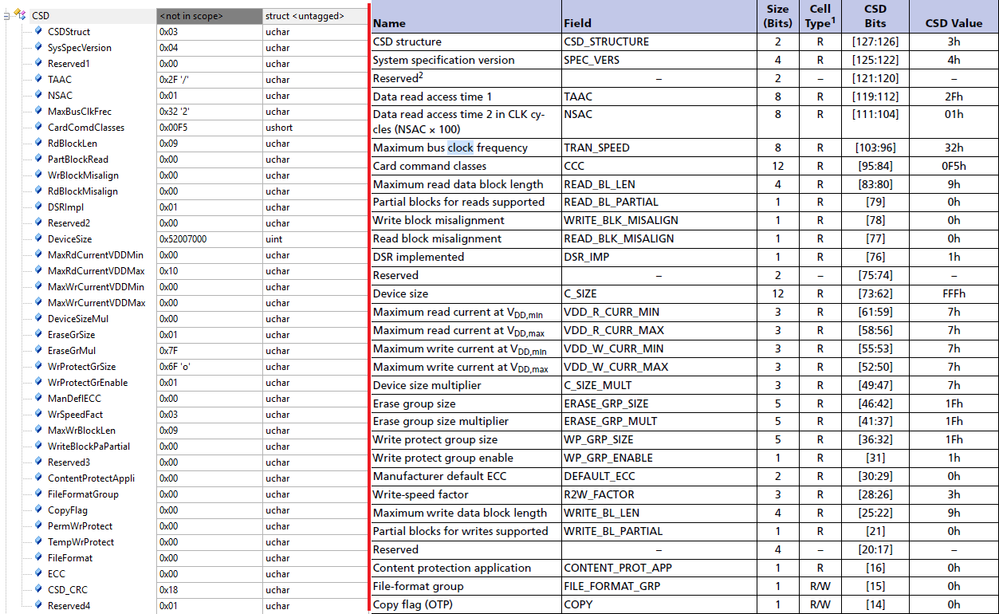Viewport: 999px width, 614px height.
Task: Click the field icon beside EraseGrSize
Action: pos(38,334)
